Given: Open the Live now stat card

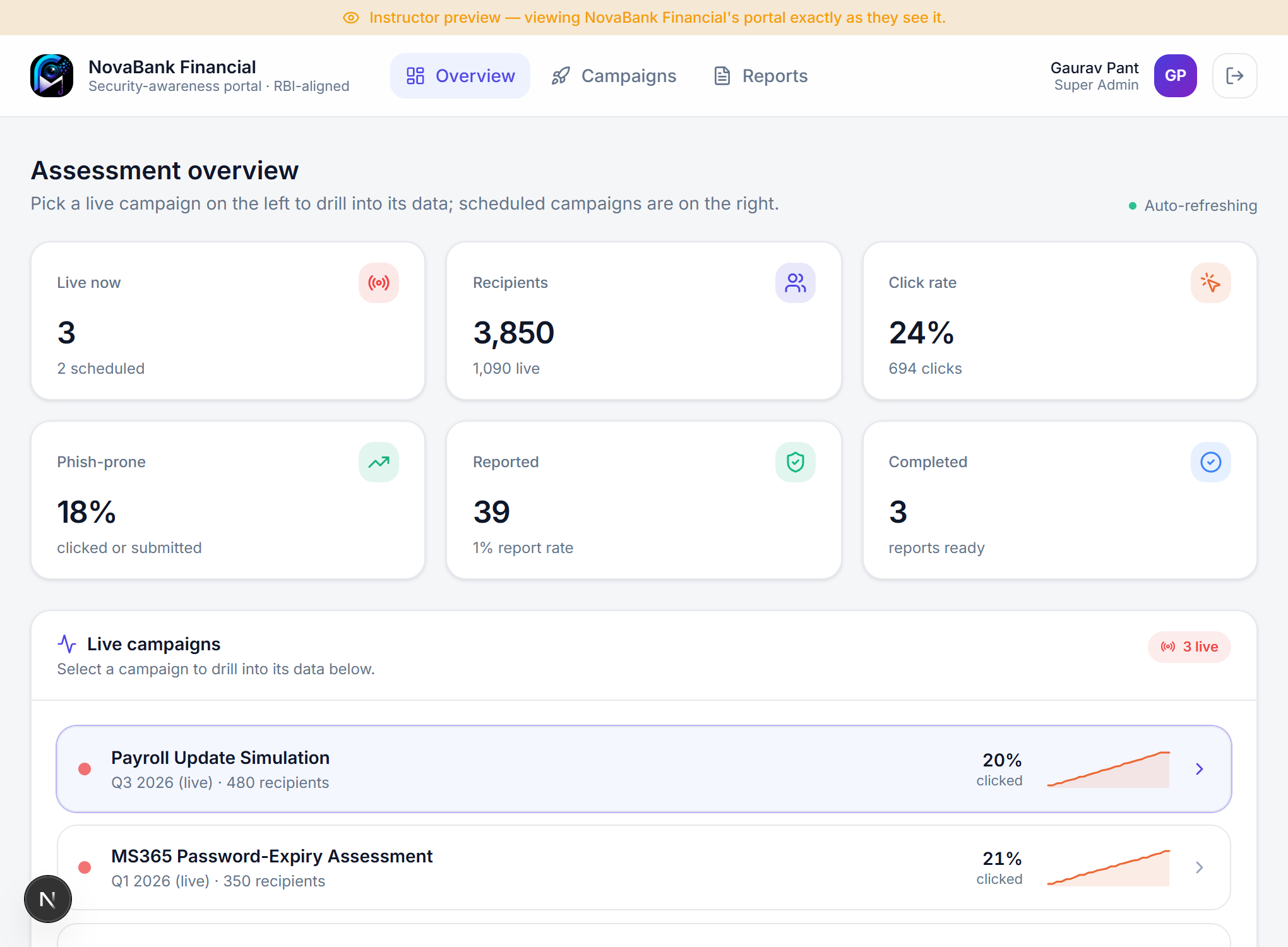Looking at the screenshot, I should click(228, 321).
